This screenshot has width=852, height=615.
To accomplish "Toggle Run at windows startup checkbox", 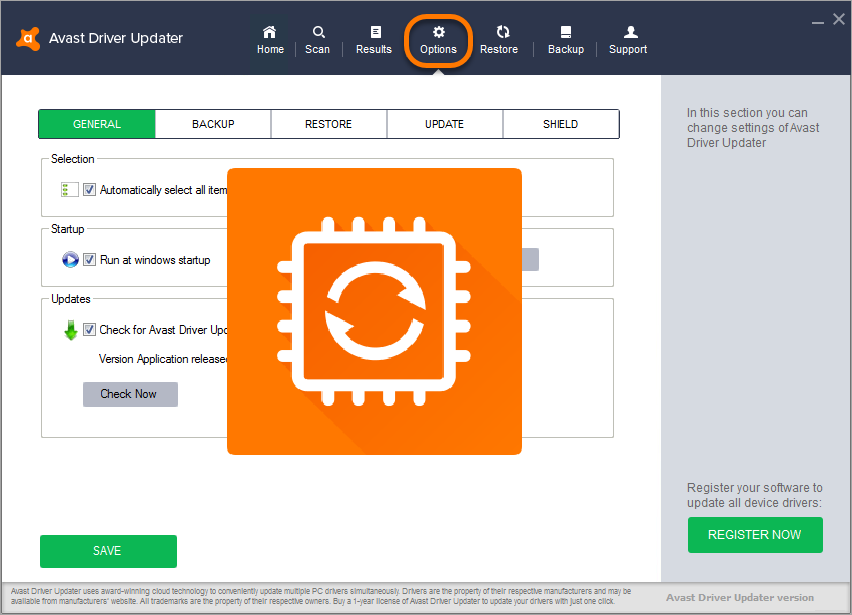I will pos(89,260).
